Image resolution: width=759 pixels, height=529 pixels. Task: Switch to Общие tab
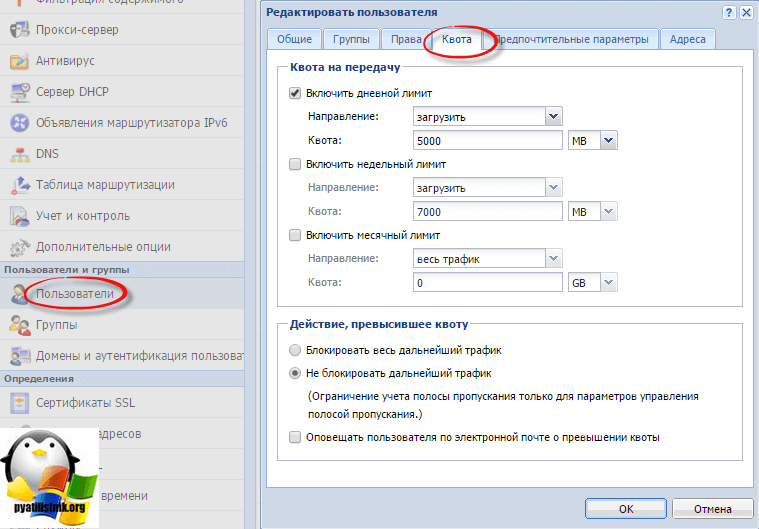tap(294, 39)
